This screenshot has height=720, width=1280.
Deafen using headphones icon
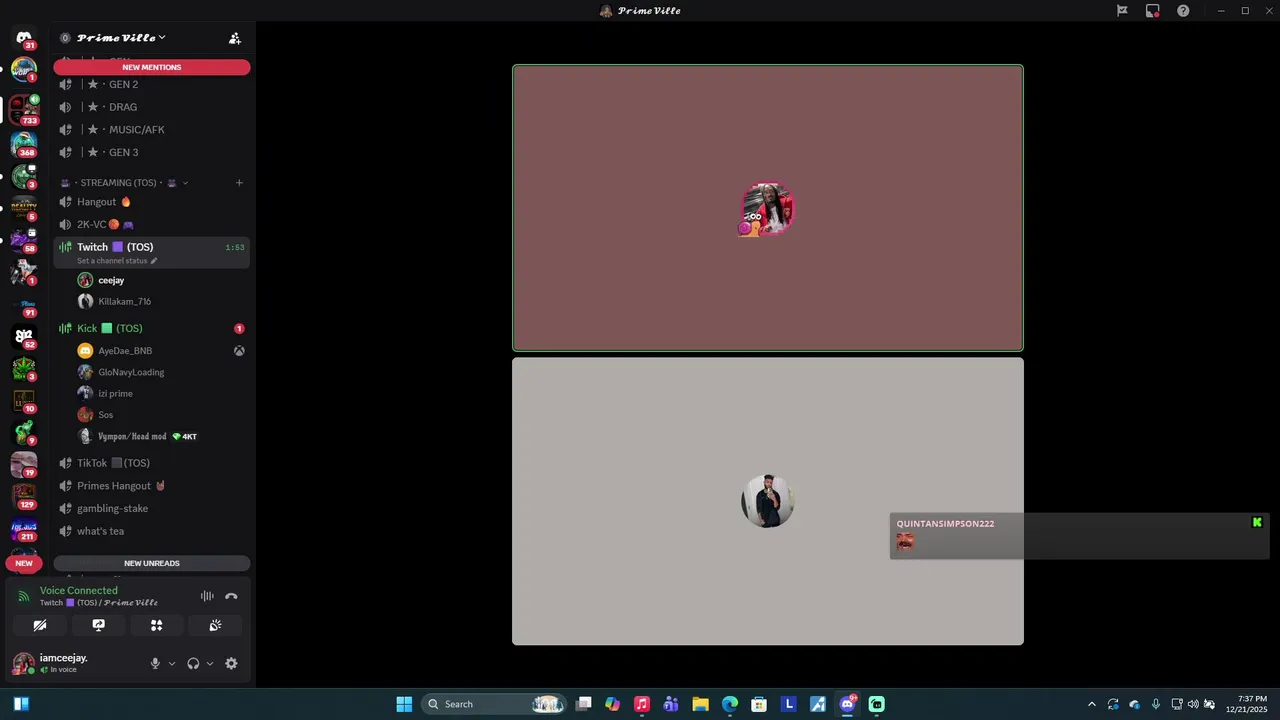click(x=193, y=663)
